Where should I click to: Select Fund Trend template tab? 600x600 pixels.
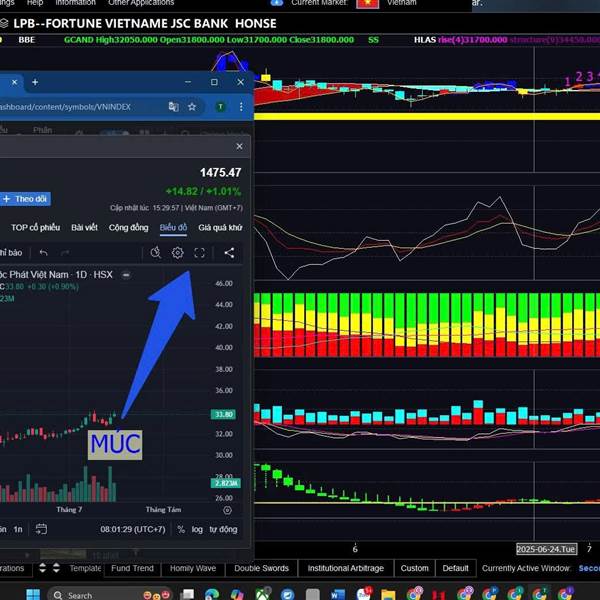click(132, 568)
